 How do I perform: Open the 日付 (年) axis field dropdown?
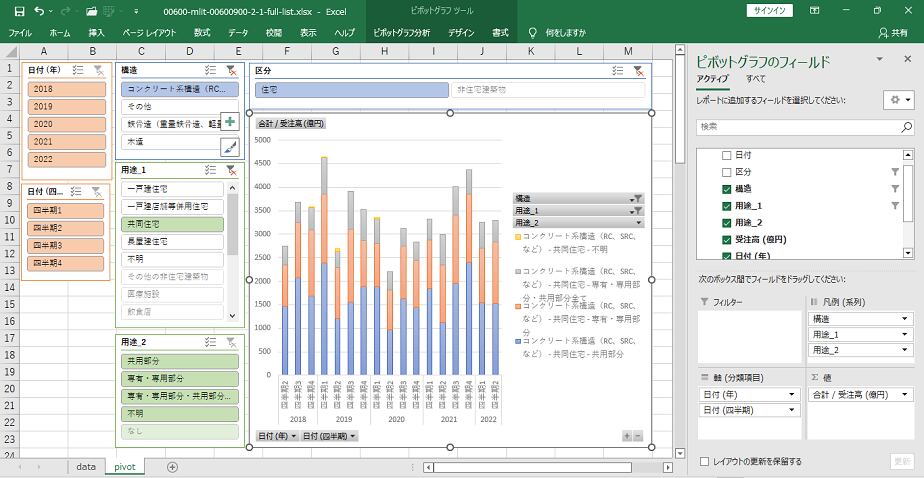click(798, 395)
